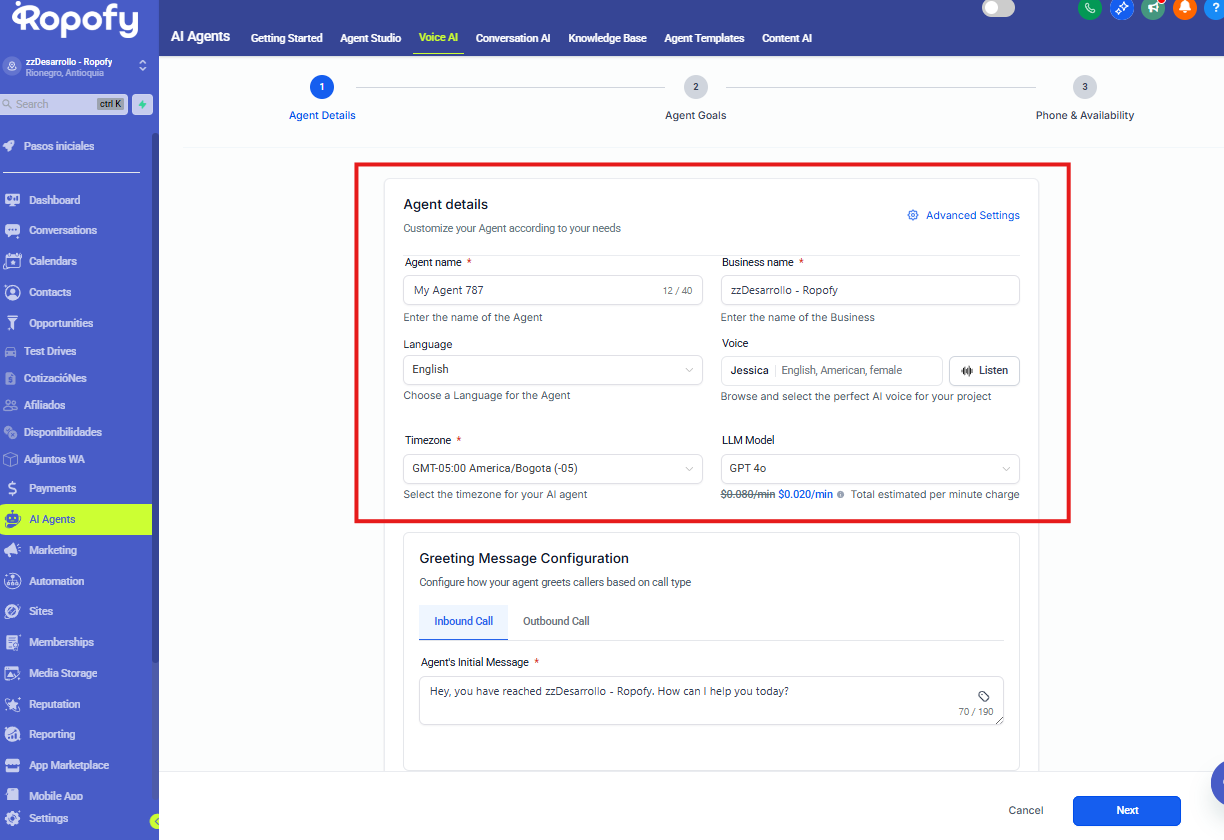Insert custom value tag icon in message
Screen dimensions: 1224x840
coord(983,696)
